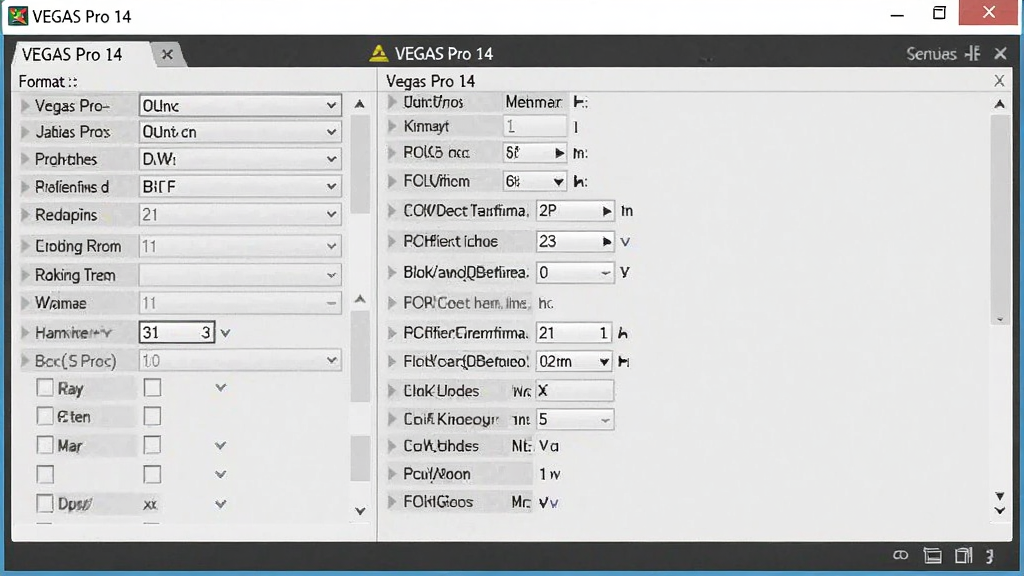Screen dimensions: 1024x576
Task: Click the split panel icon beside Senuas
Action: click(x=973, y=54)
